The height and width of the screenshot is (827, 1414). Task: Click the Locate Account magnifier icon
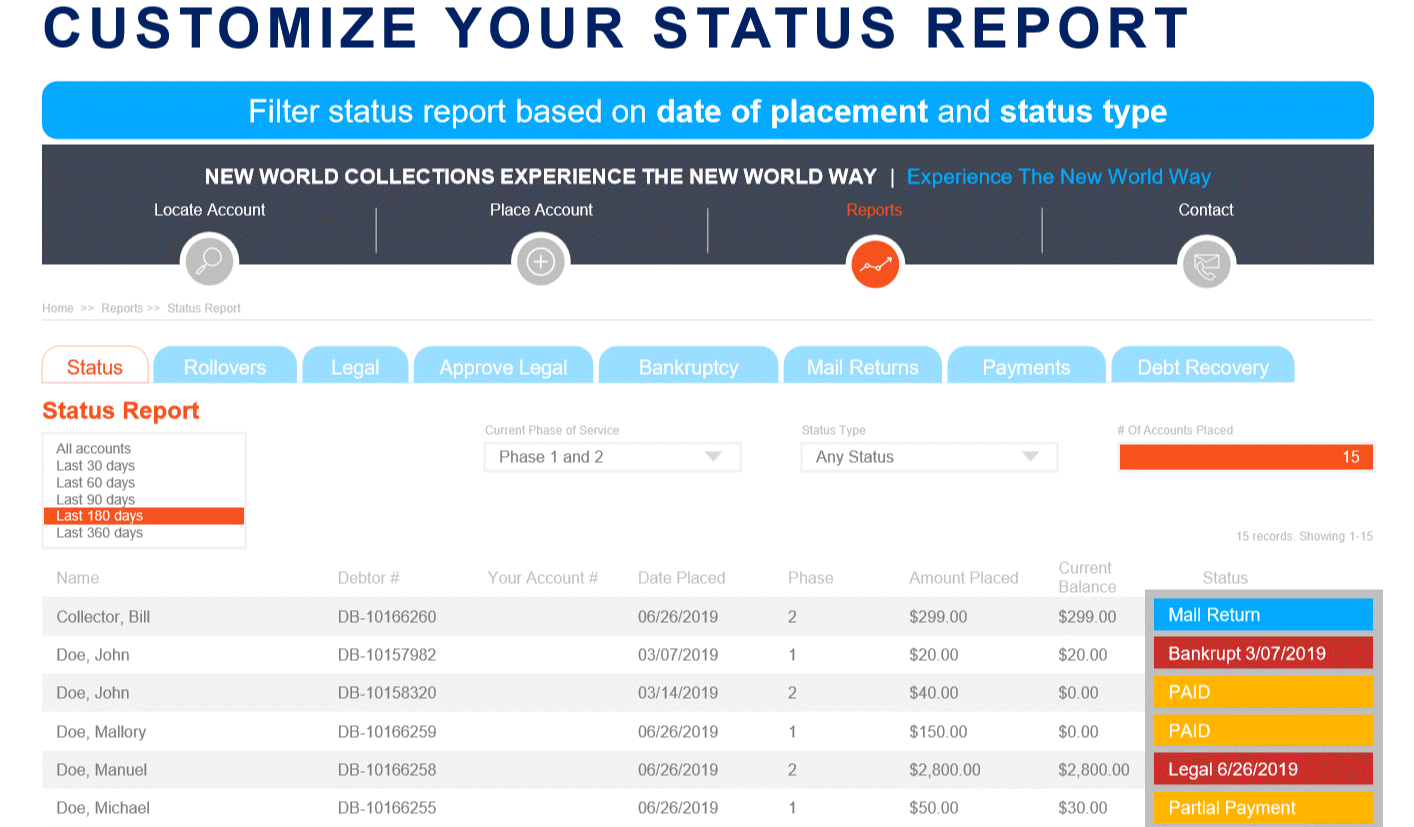(x=208, y=263)
